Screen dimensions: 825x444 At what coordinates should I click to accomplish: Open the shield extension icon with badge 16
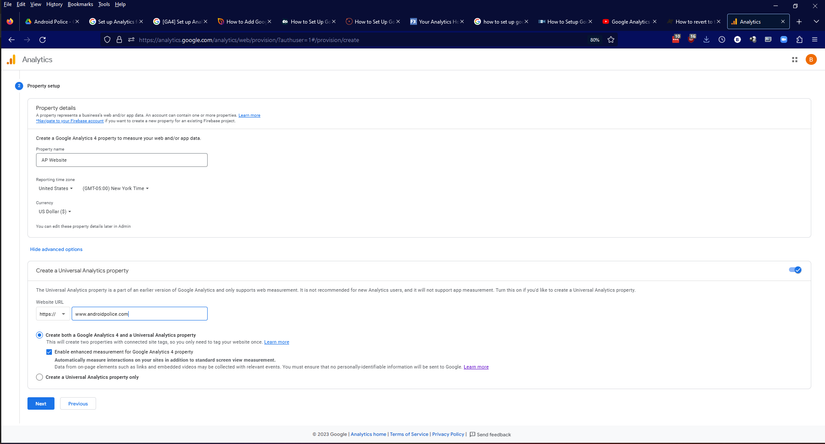click(691, 39)
